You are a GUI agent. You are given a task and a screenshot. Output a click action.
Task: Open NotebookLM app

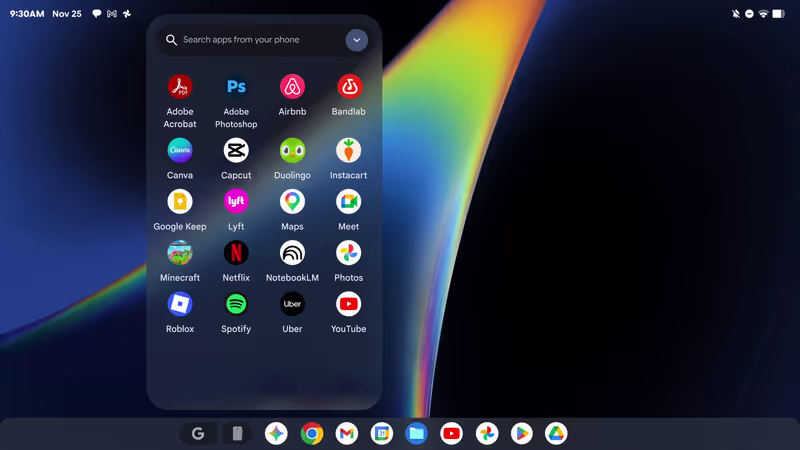click(292, 253)
